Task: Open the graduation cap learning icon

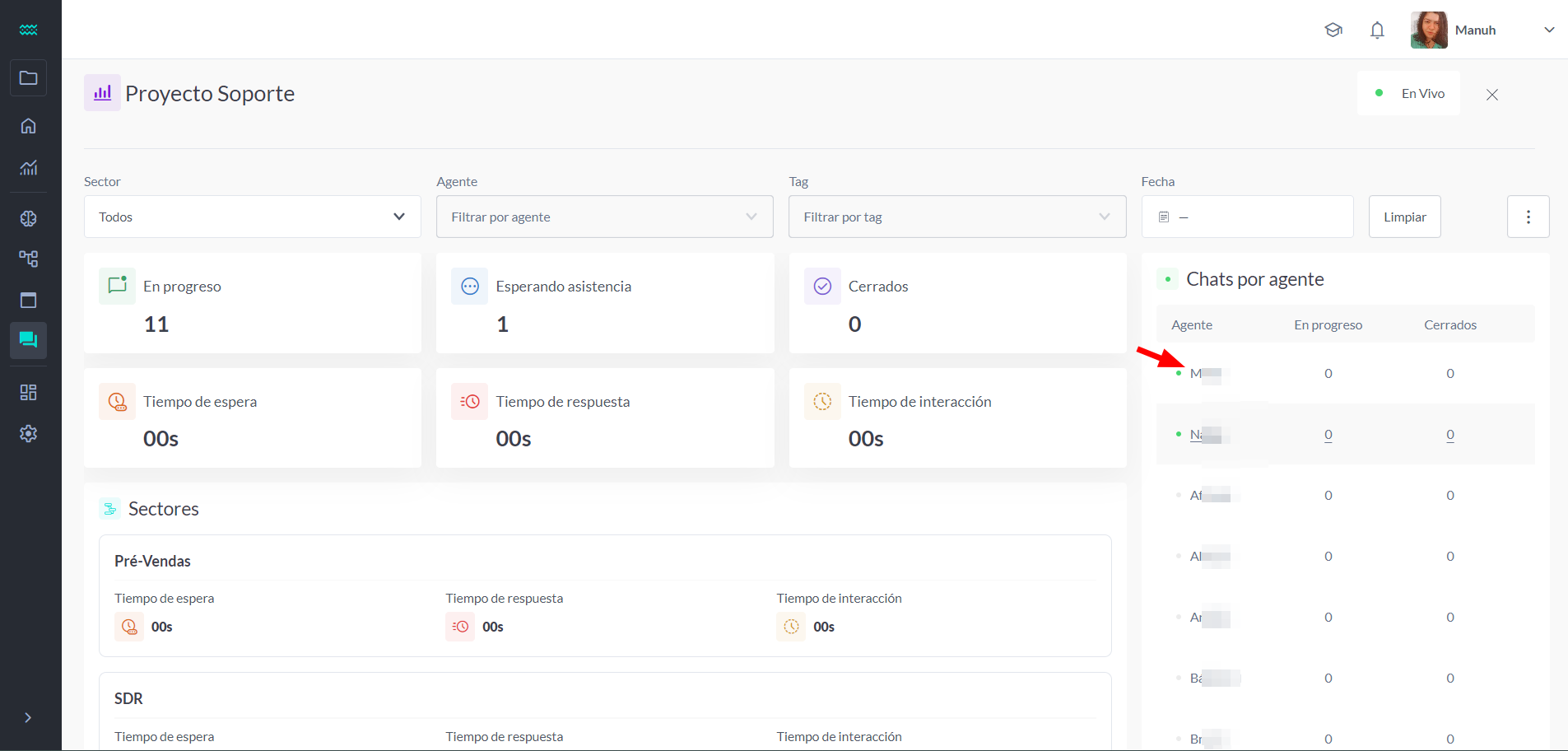Action: (x=1333, y=30)
